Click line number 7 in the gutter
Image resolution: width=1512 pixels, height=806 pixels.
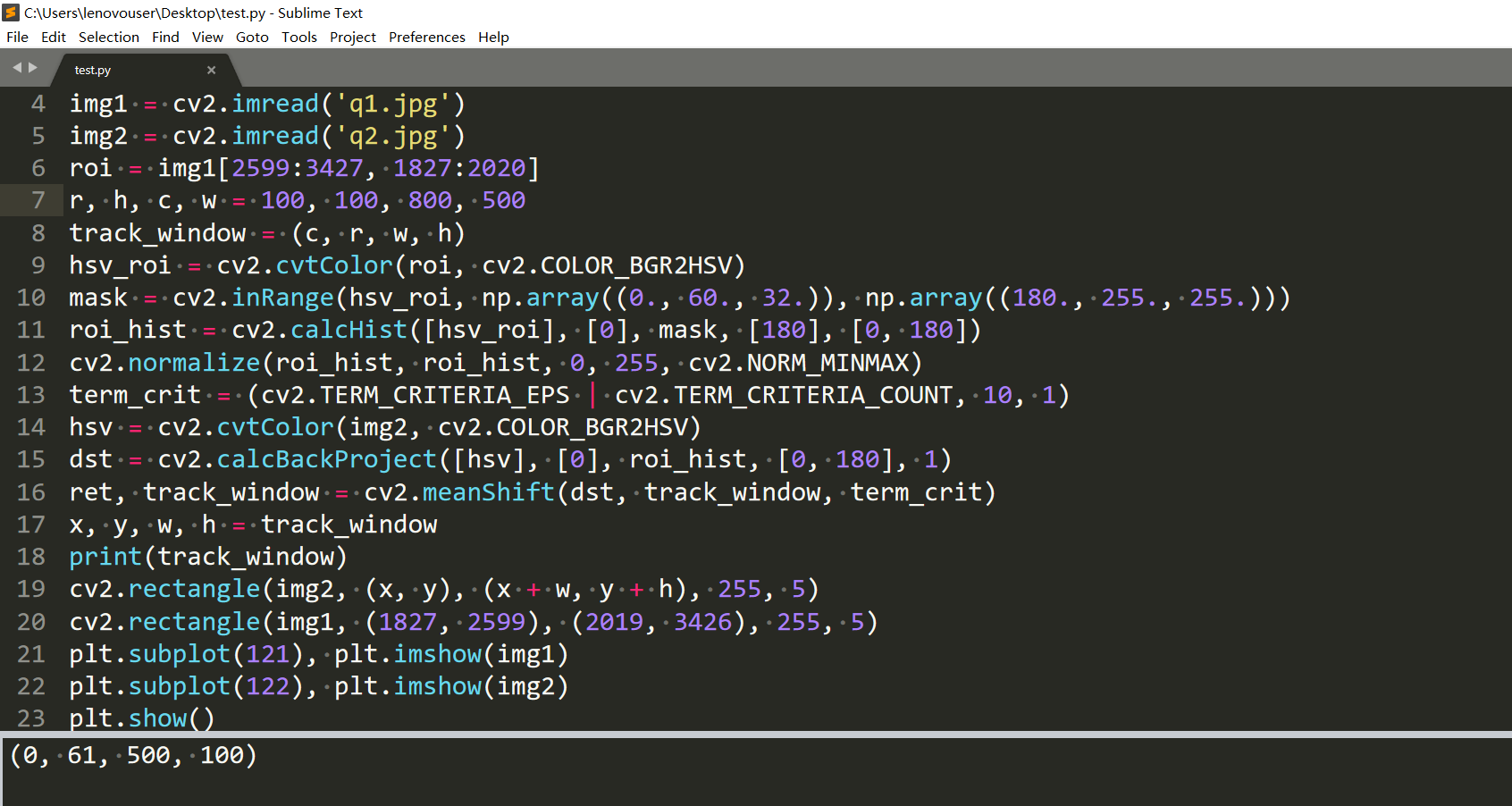click(38, 200)
